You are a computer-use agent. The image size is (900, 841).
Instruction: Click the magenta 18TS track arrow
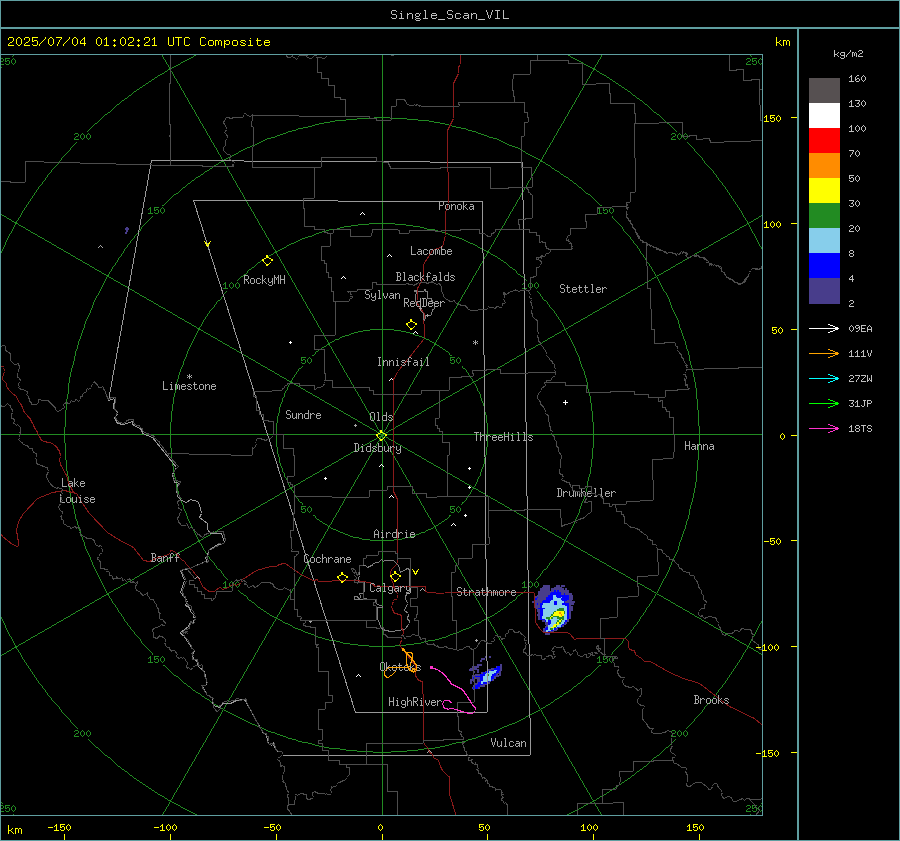point(824,428)
